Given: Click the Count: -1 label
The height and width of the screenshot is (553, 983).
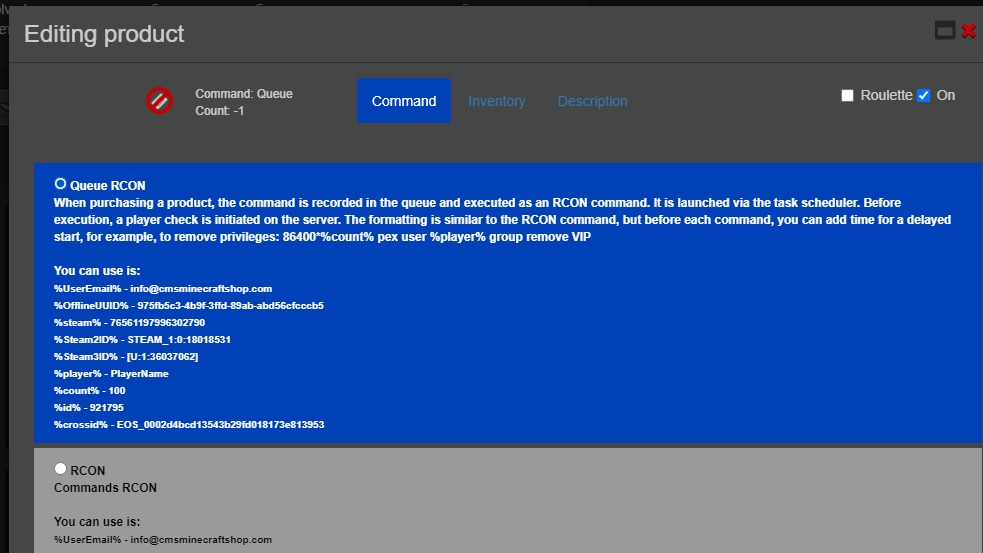Looking at the screenshot, I should 220,111.
